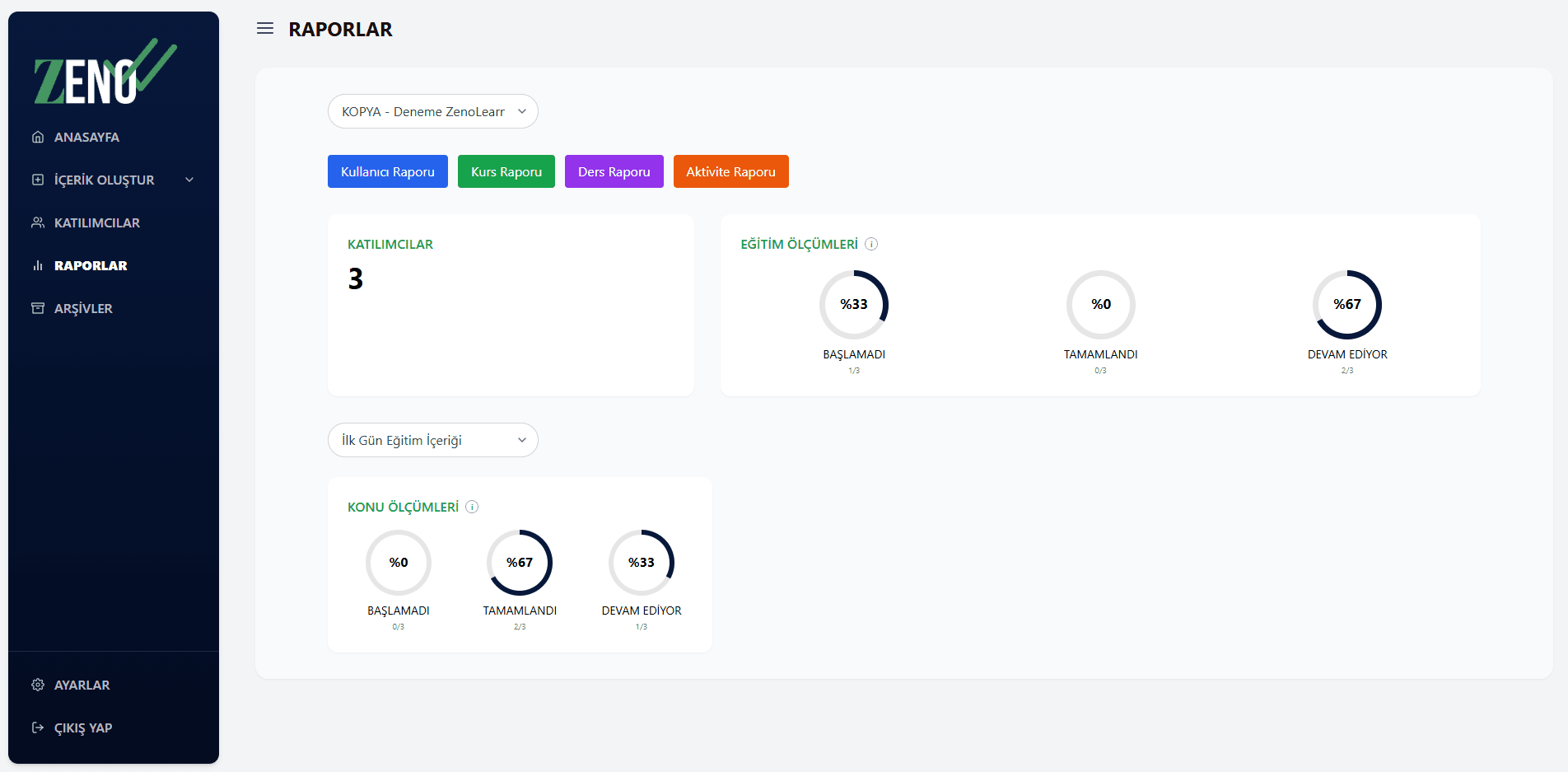Select the purple Ders Raporu button
1568x772 pixels.
[x=614, y=171]
